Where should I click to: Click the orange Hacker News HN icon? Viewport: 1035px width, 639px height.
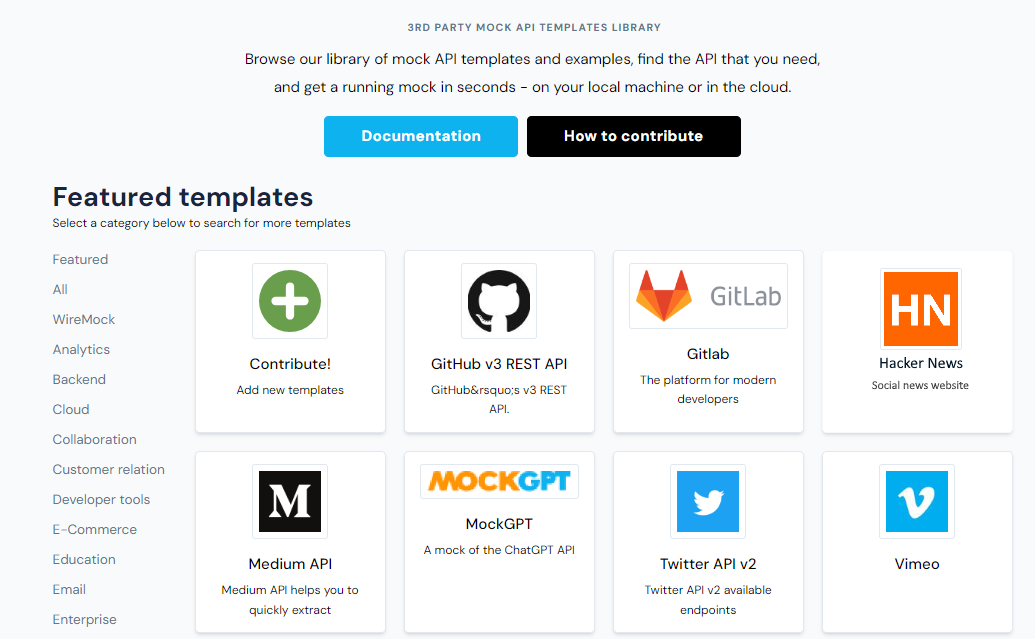[x=921, y=309]
